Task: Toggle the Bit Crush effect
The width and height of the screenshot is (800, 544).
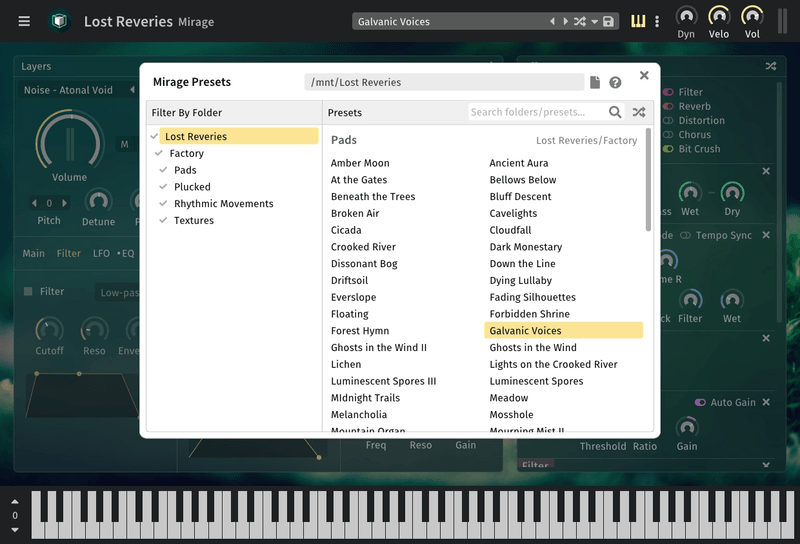Action: coord(668,149)
